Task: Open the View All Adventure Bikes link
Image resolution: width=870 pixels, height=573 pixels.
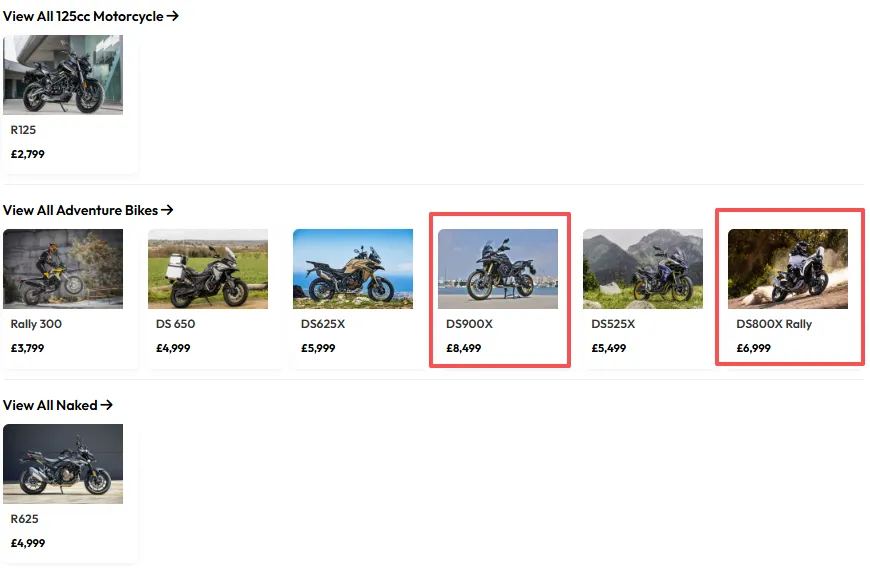Action: 88,210
